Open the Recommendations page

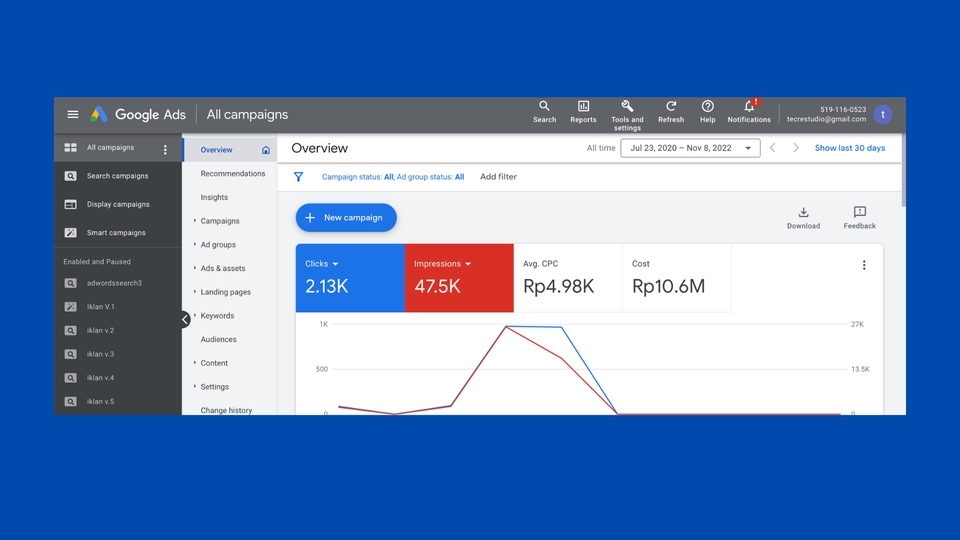pyautogui.click(x=233, y=174)
